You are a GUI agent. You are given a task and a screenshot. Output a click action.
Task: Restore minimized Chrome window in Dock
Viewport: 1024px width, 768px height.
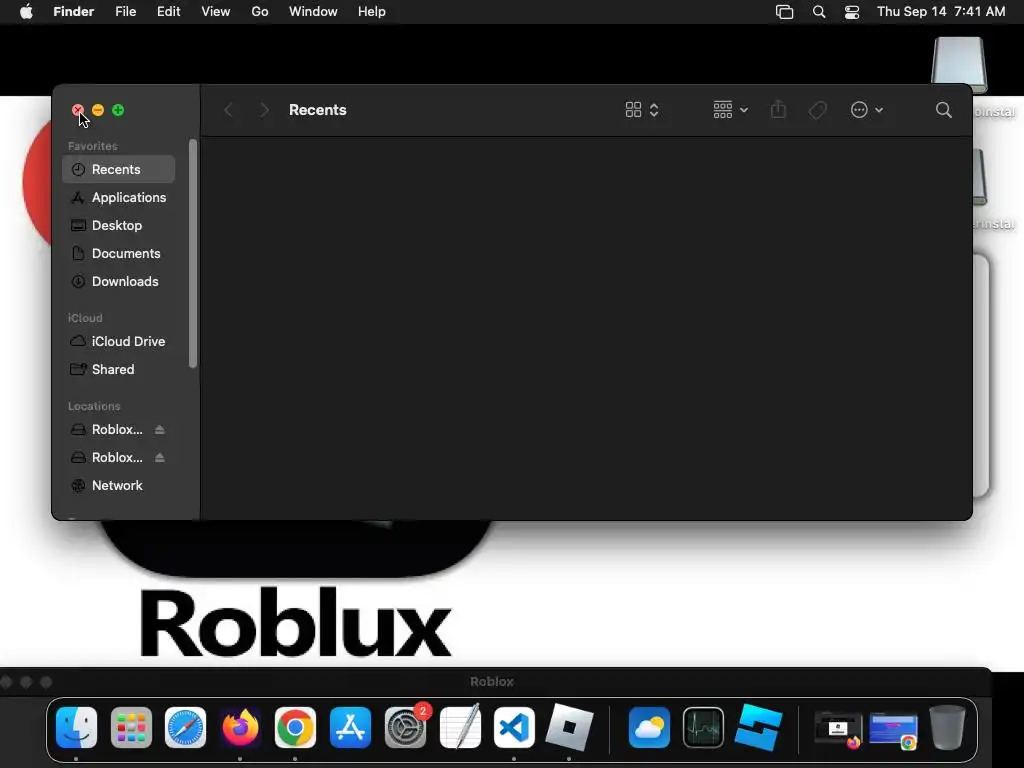pyautogui.click(x=893, y=730)
